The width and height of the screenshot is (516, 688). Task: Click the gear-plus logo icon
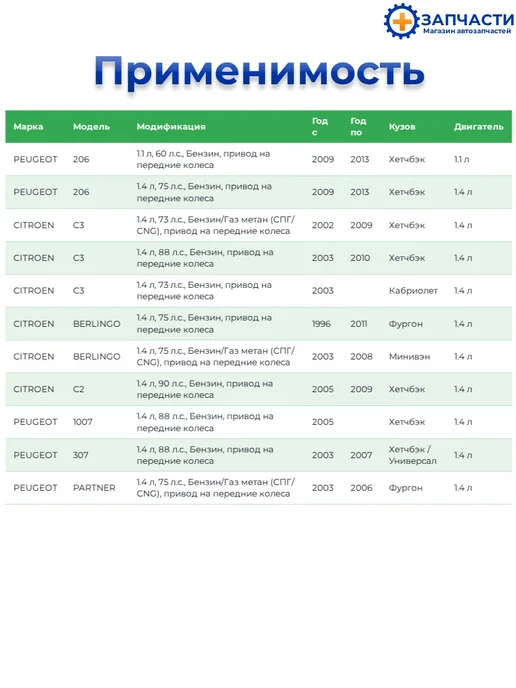click(401, 21)
